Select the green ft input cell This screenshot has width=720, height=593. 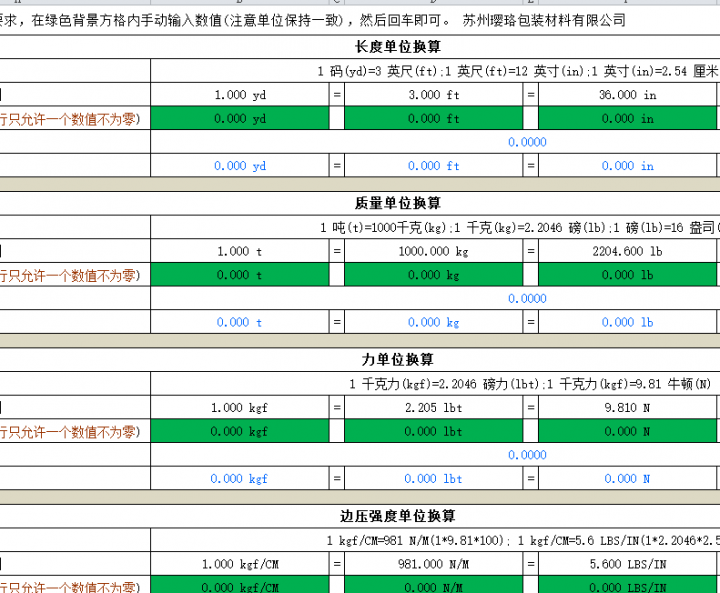(x=433, y=118)
